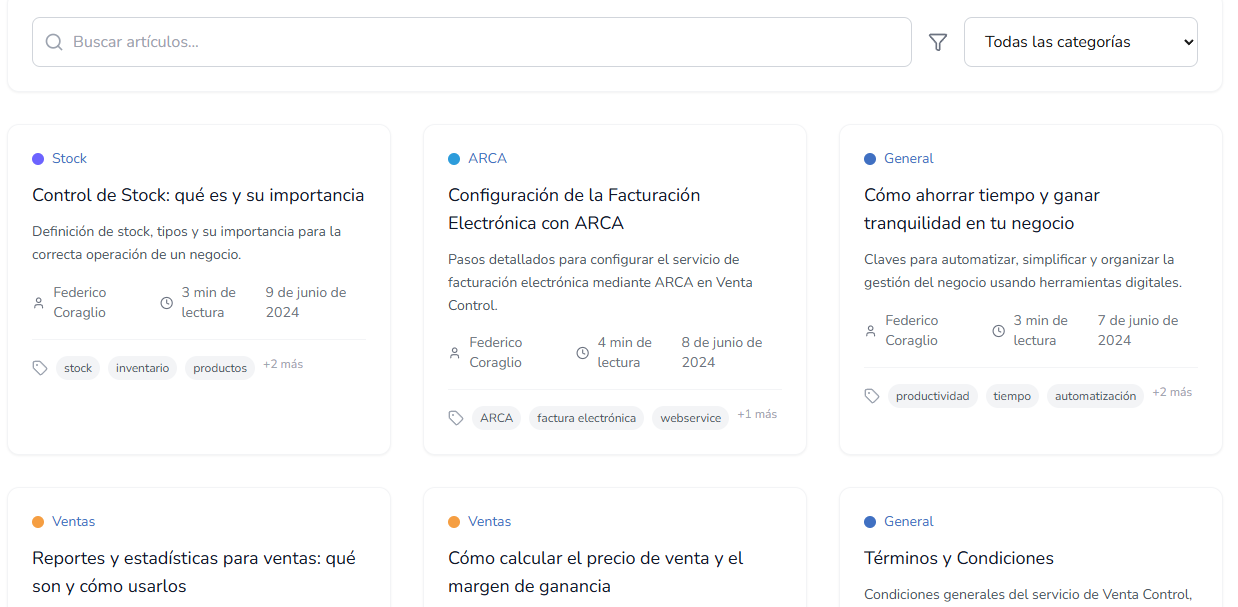
Task: Select the ARCA tag chip
Action: (x=497, y=418)
